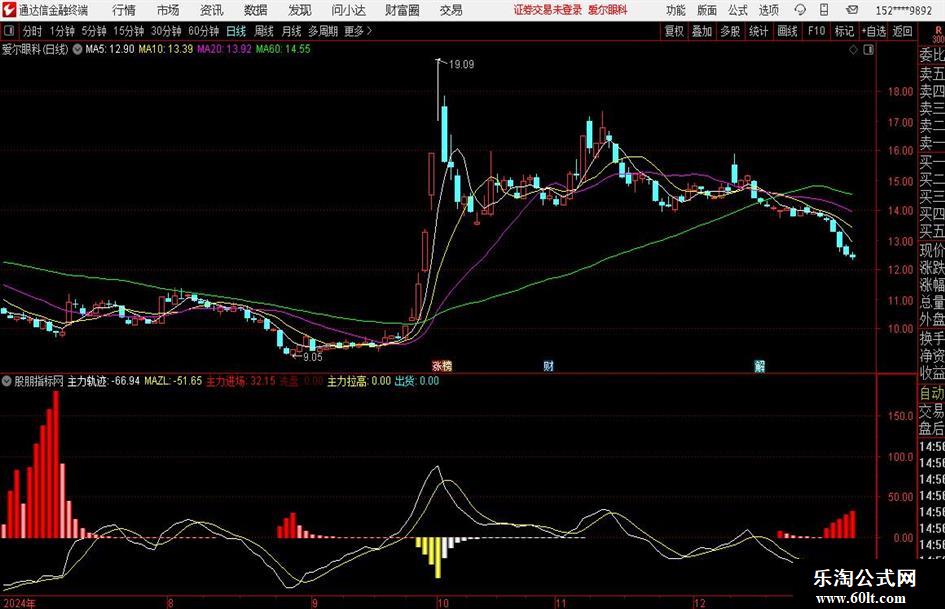Open the 数据 menu
Screen dimensions: 945x609
(256, 10)
